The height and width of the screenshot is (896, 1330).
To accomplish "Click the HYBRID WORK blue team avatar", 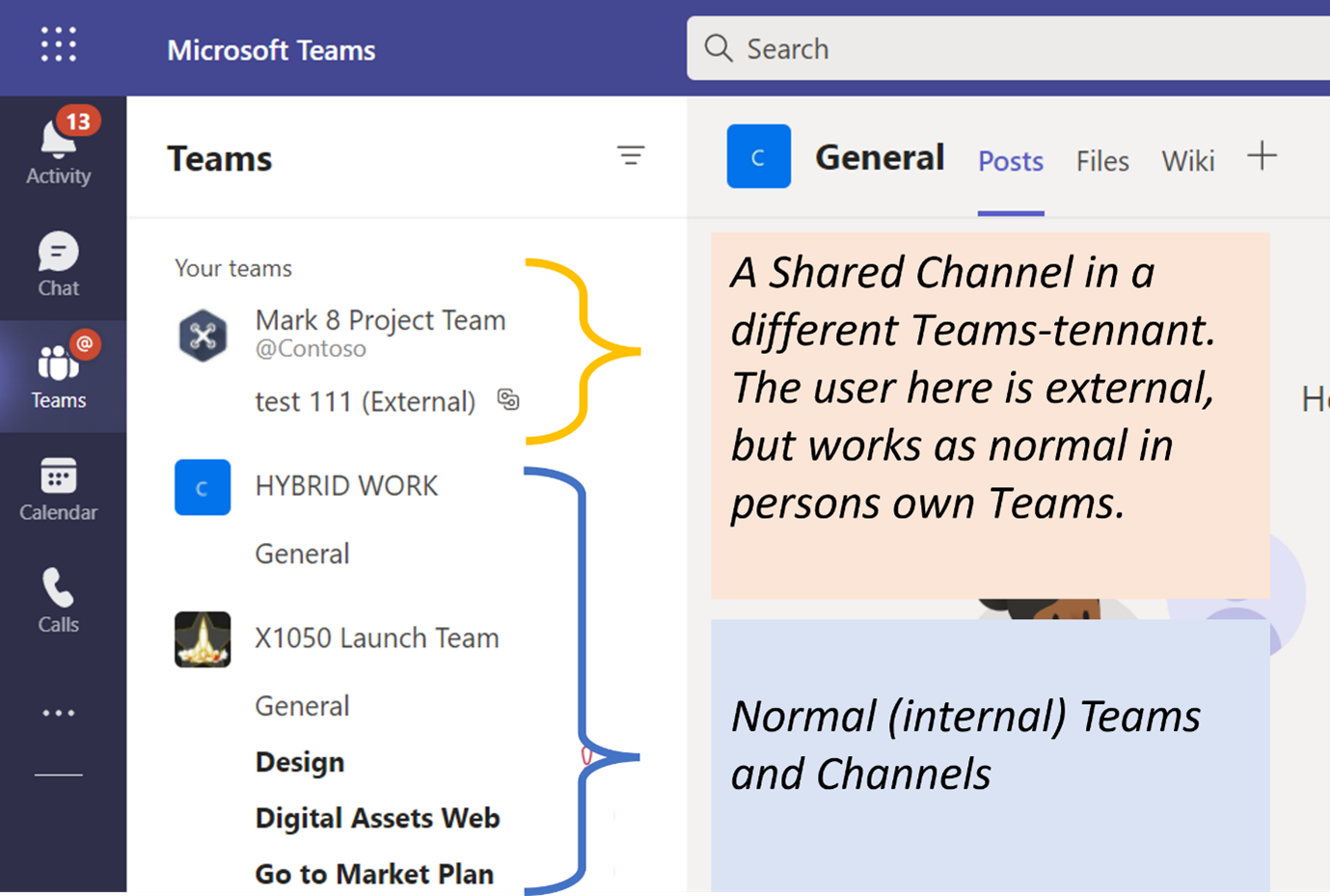I will (203, 487).
